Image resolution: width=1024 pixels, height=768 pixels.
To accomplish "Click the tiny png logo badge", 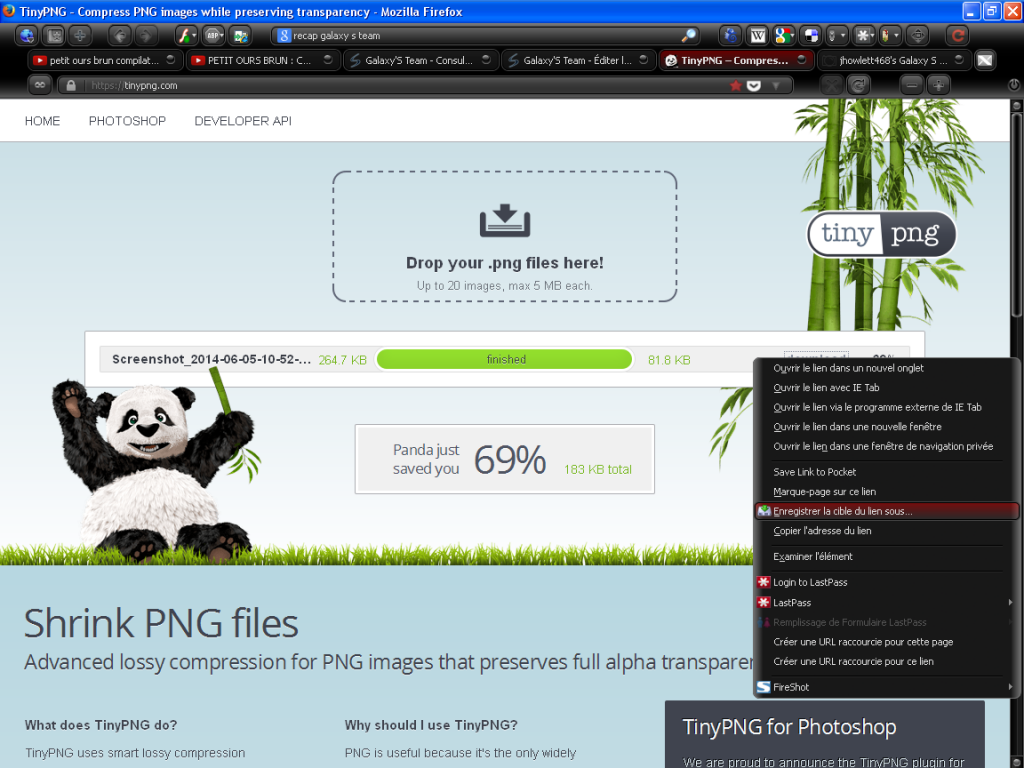I will (882, 234).
